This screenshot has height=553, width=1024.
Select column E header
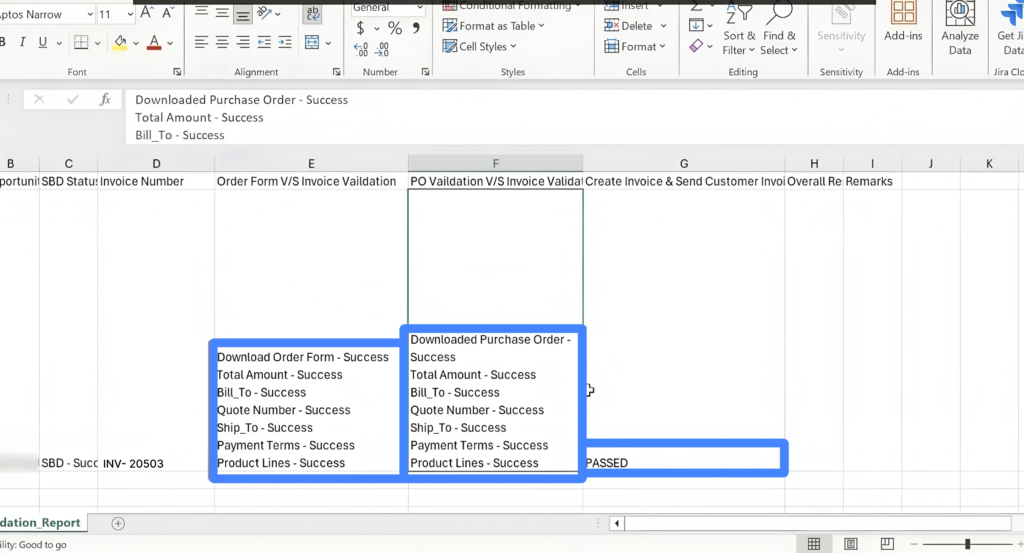pyautogui.click(x=311, y=163)
